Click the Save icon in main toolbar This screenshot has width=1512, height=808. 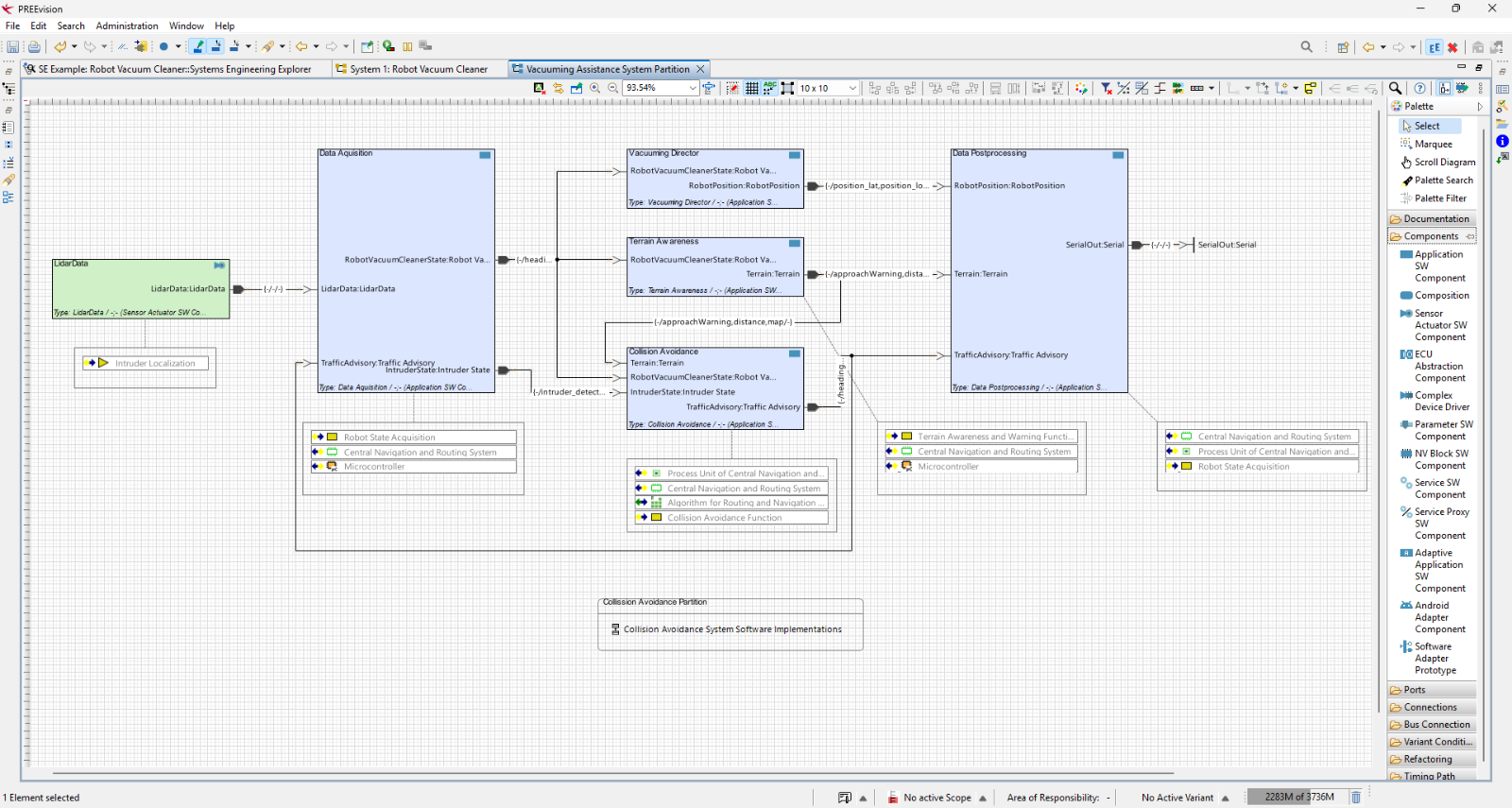12,46
